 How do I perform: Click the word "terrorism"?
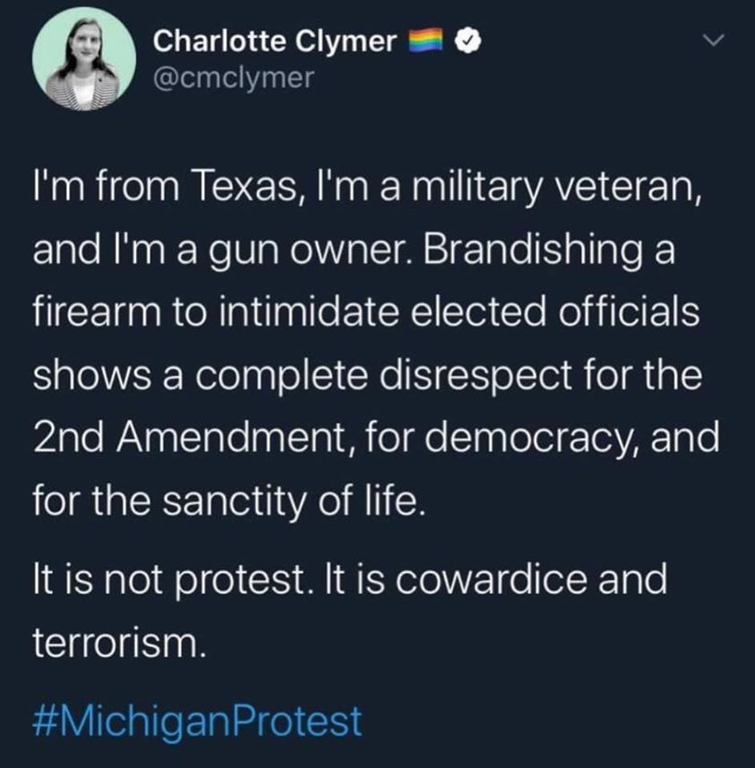click(x=118, y=645)
